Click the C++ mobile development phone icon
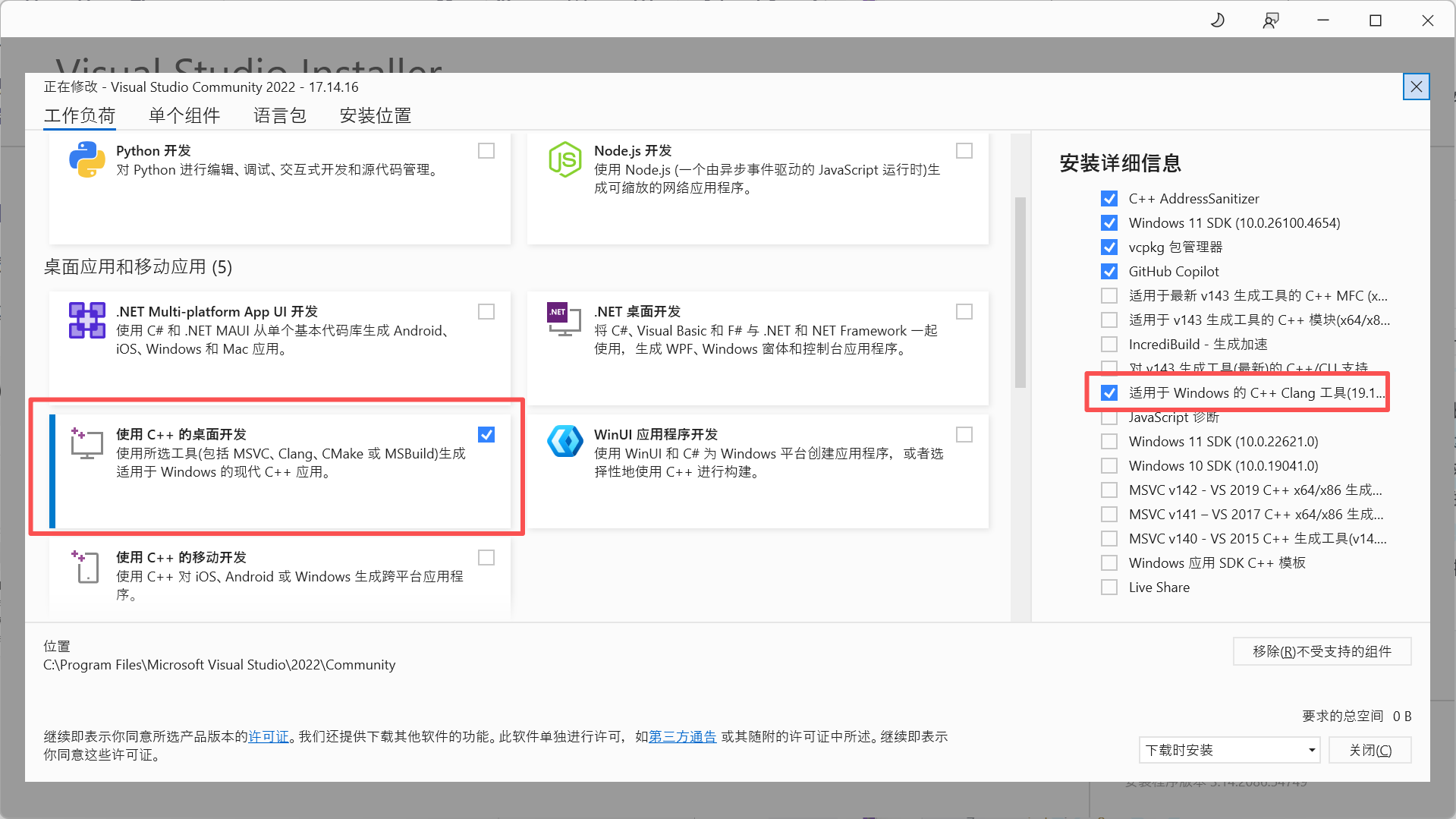Screen dimensions: 1456x819 tap(86, 566)
